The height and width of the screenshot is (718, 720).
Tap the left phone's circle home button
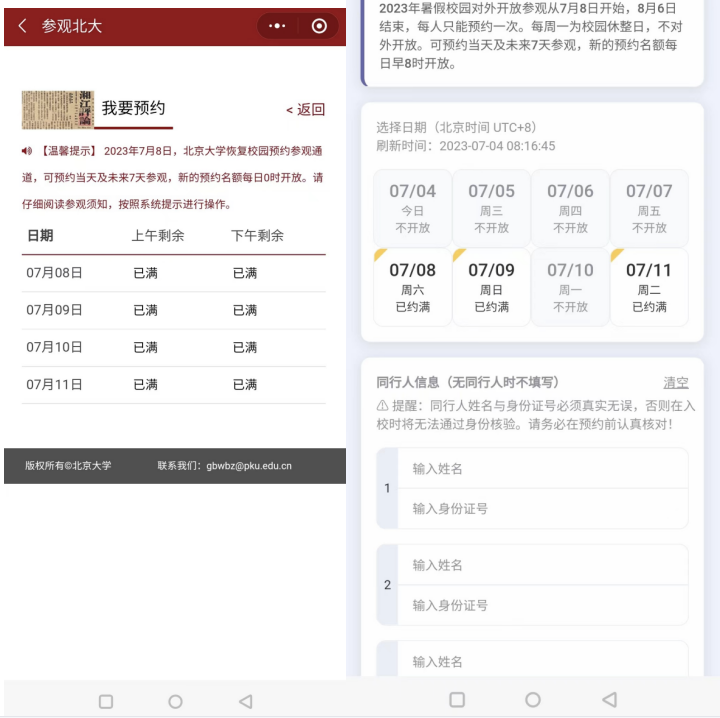(x=175, y=701)
